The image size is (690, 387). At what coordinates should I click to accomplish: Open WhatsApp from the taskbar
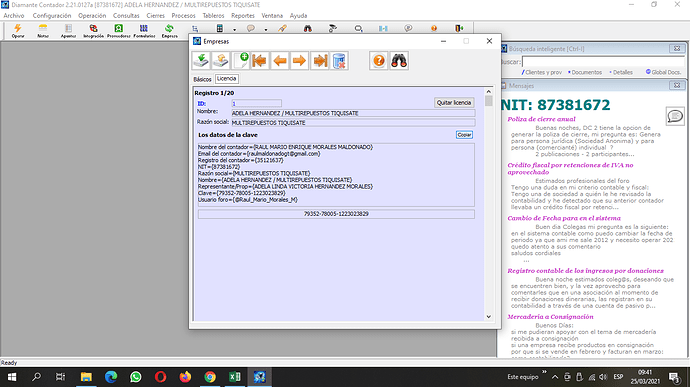click(136, 377)
